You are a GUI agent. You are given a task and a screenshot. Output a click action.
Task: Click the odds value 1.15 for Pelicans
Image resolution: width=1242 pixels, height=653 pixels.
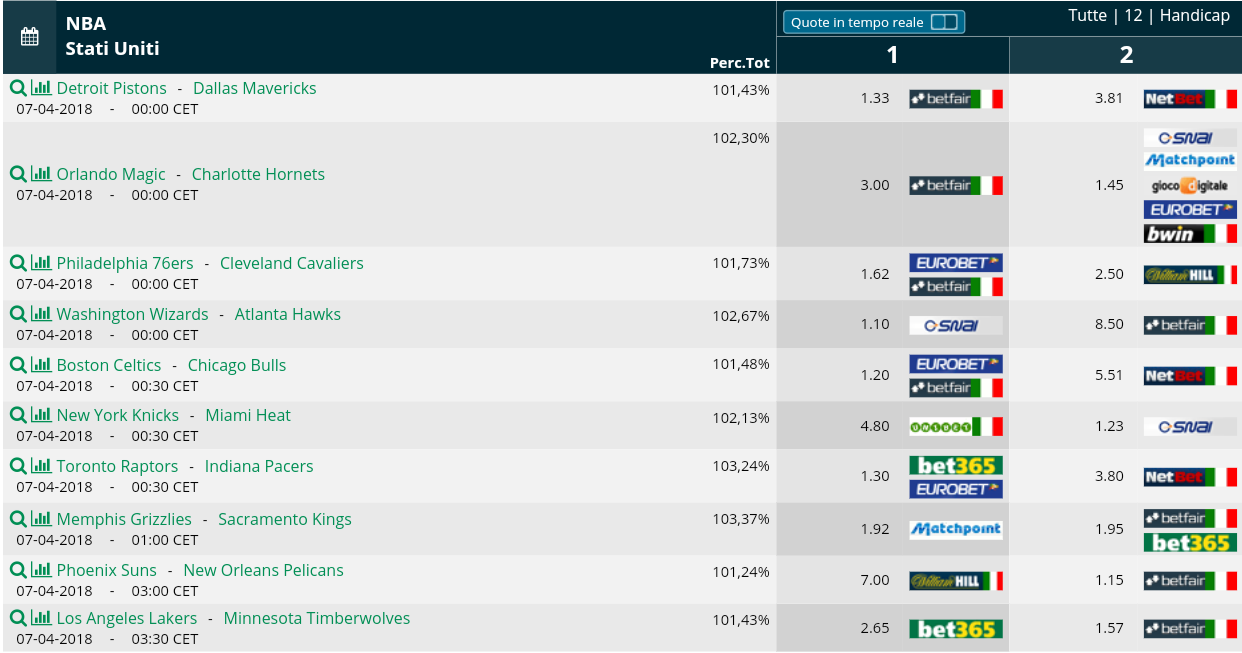tap(1109, 580)
